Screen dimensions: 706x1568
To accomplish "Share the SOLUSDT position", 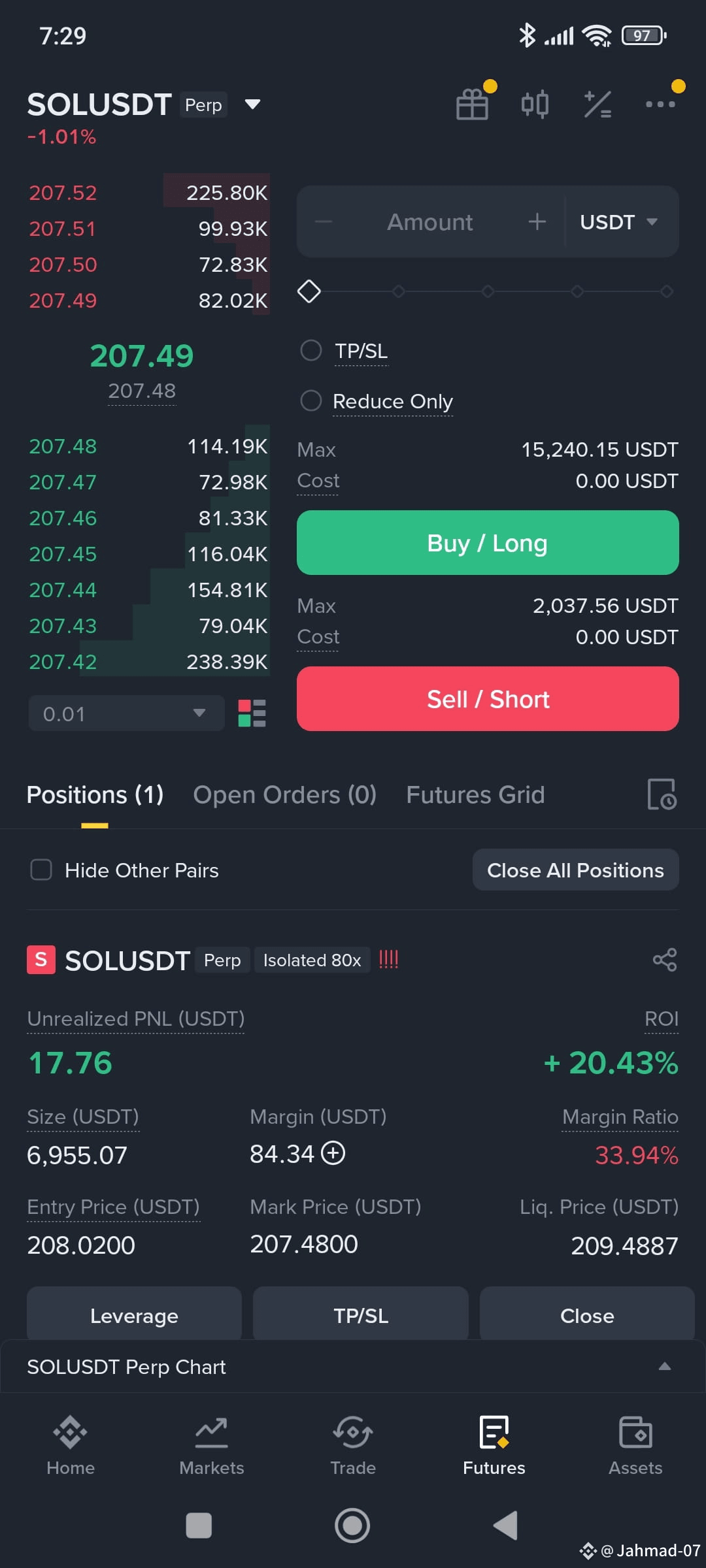I will [665, 960].
